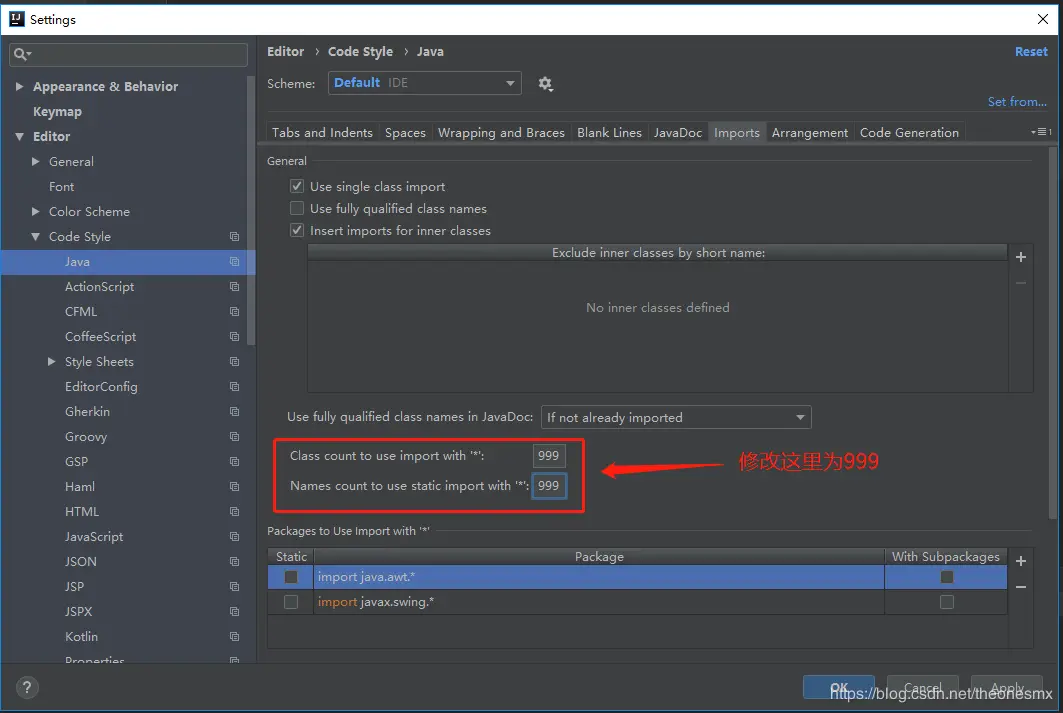The image size is (1063, 713).
Task: Check With Subpackages for java.awt
Action: click(946, 577)
